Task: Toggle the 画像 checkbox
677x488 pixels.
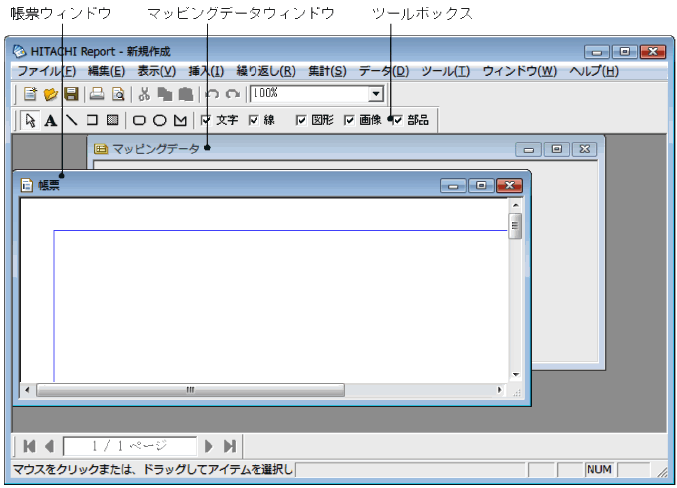Action: [x=349, y=120]
